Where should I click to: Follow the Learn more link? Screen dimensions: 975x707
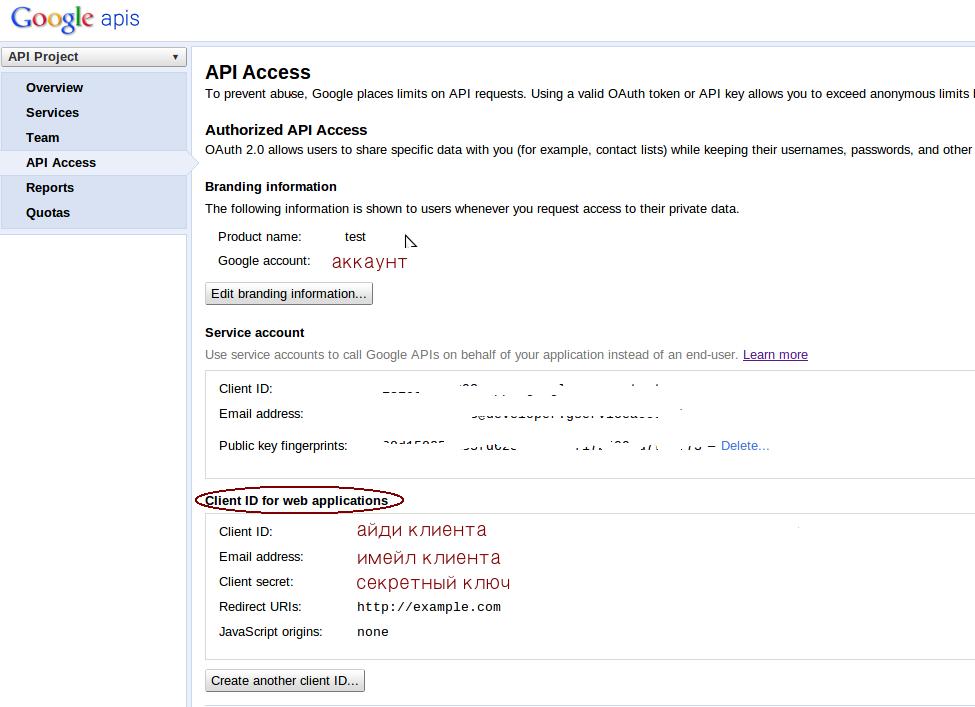click(x=775, y=355)
